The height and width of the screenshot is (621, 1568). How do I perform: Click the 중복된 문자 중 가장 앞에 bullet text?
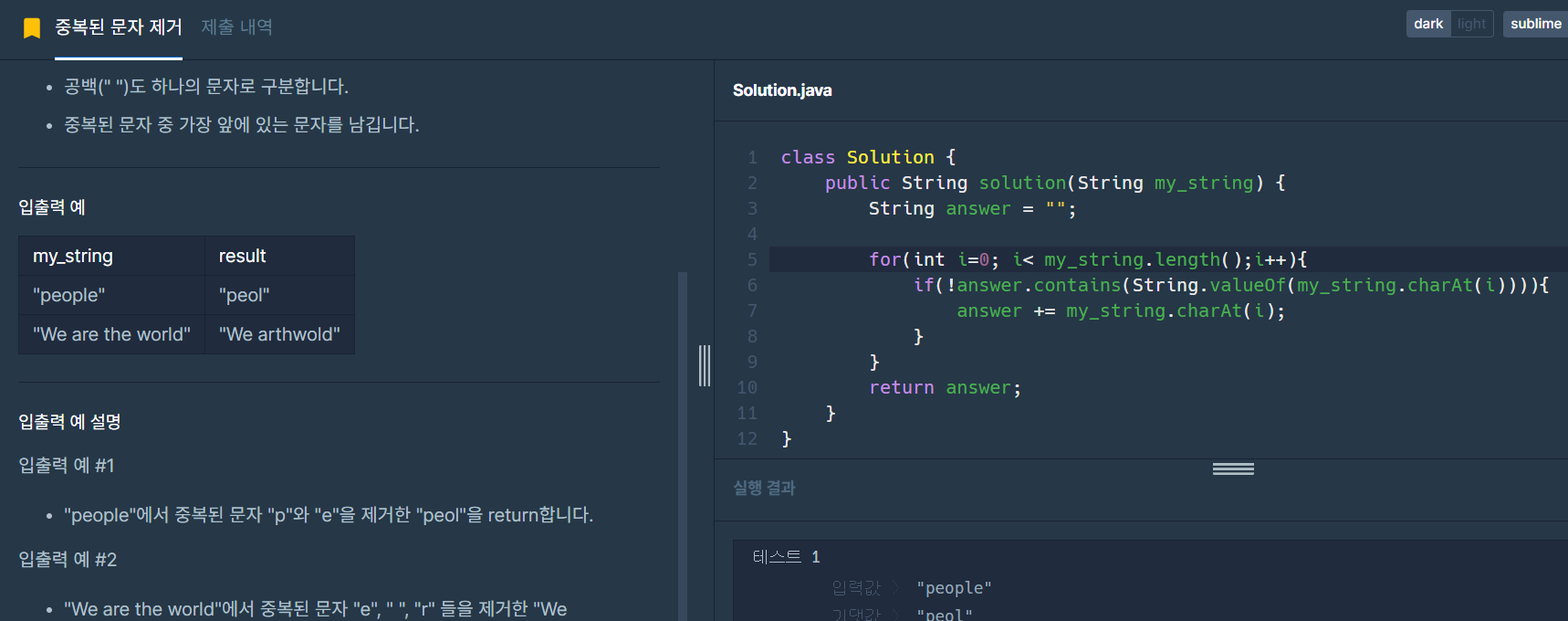(x=242, y=125)
